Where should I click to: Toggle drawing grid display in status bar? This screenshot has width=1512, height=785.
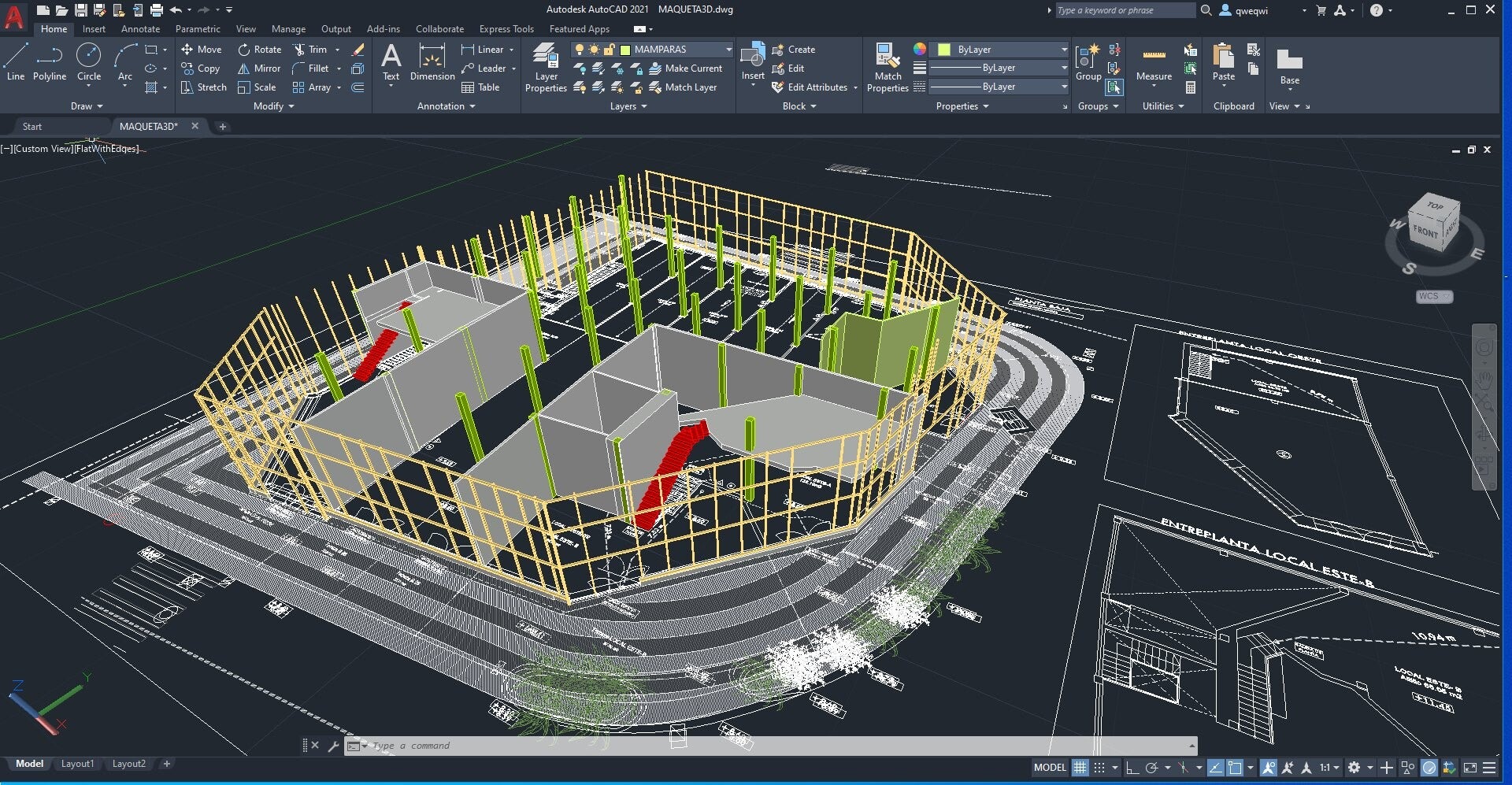pos(1080,768)
